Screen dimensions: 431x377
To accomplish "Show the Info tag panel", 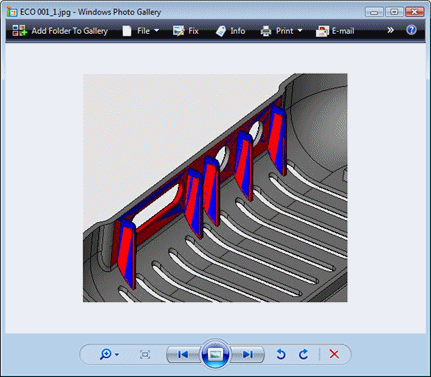I will [x=230, y=31].
